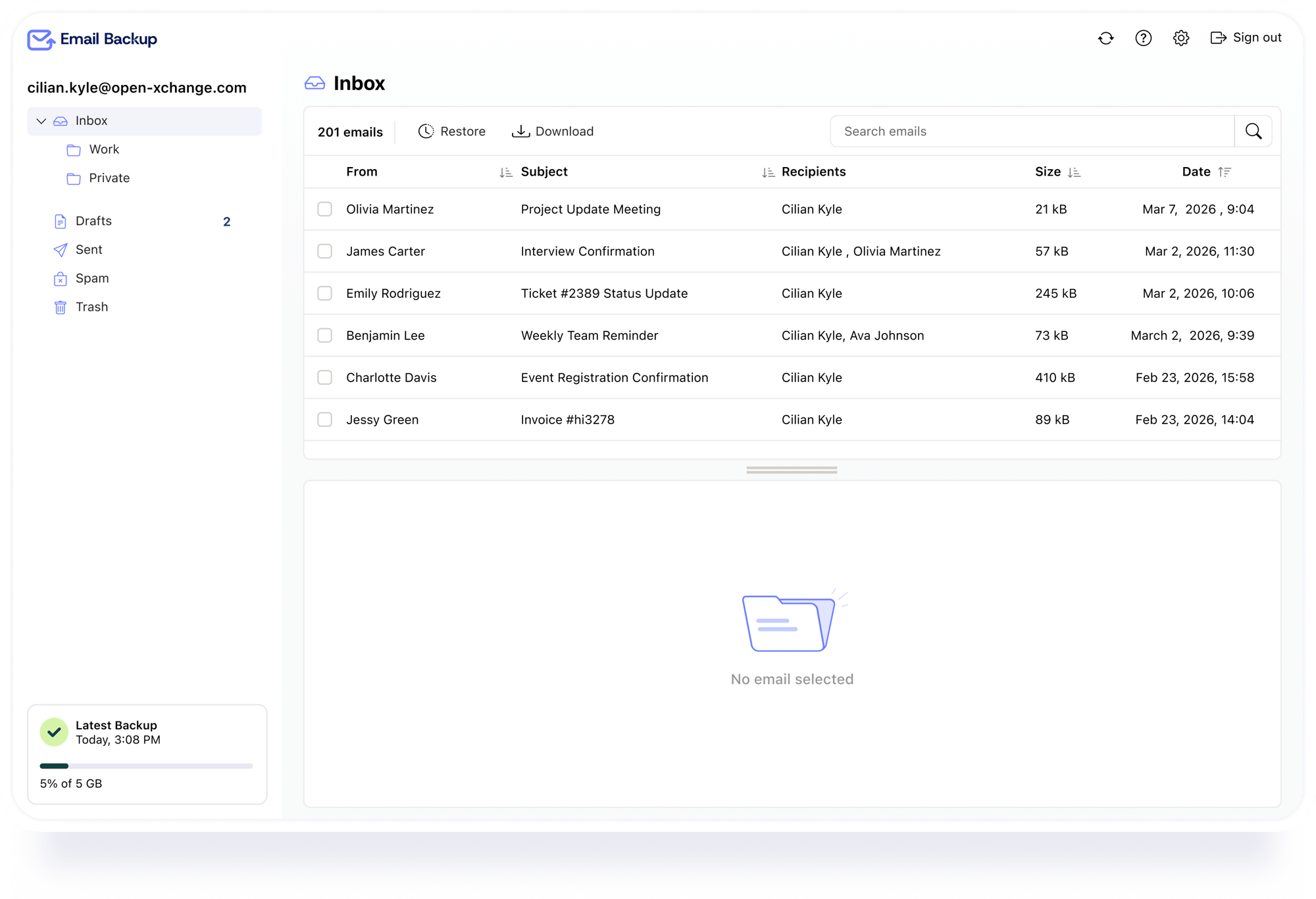Click the refresh sync icon
The image size is (1316, 899).
(x=1105, y=38)
